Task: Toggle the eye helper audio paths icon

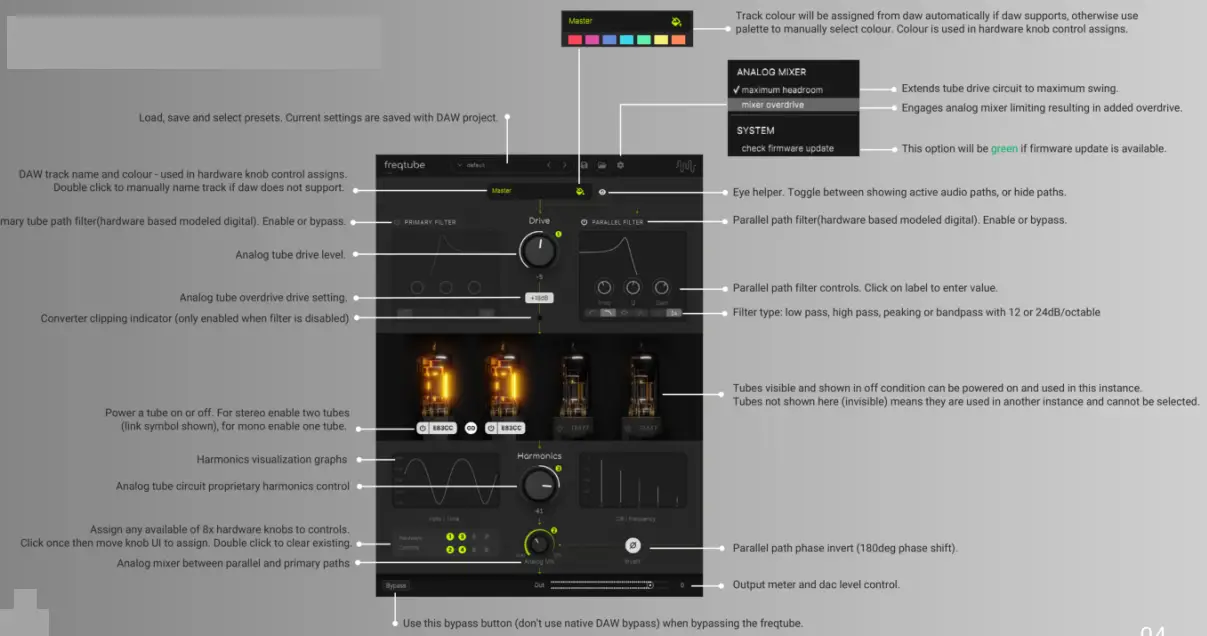Action: (x=602, y=192)
